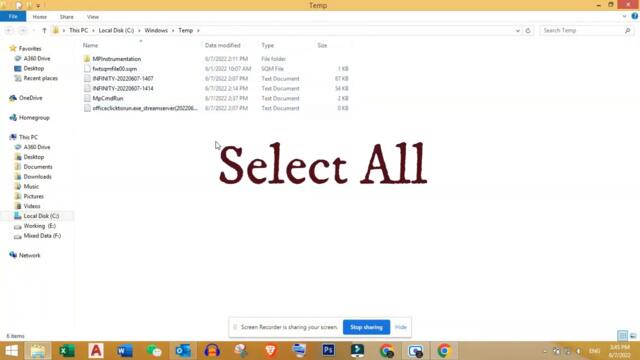
Task: Launch AutoCAD from taskbar
Action: (x=96, y=351)
